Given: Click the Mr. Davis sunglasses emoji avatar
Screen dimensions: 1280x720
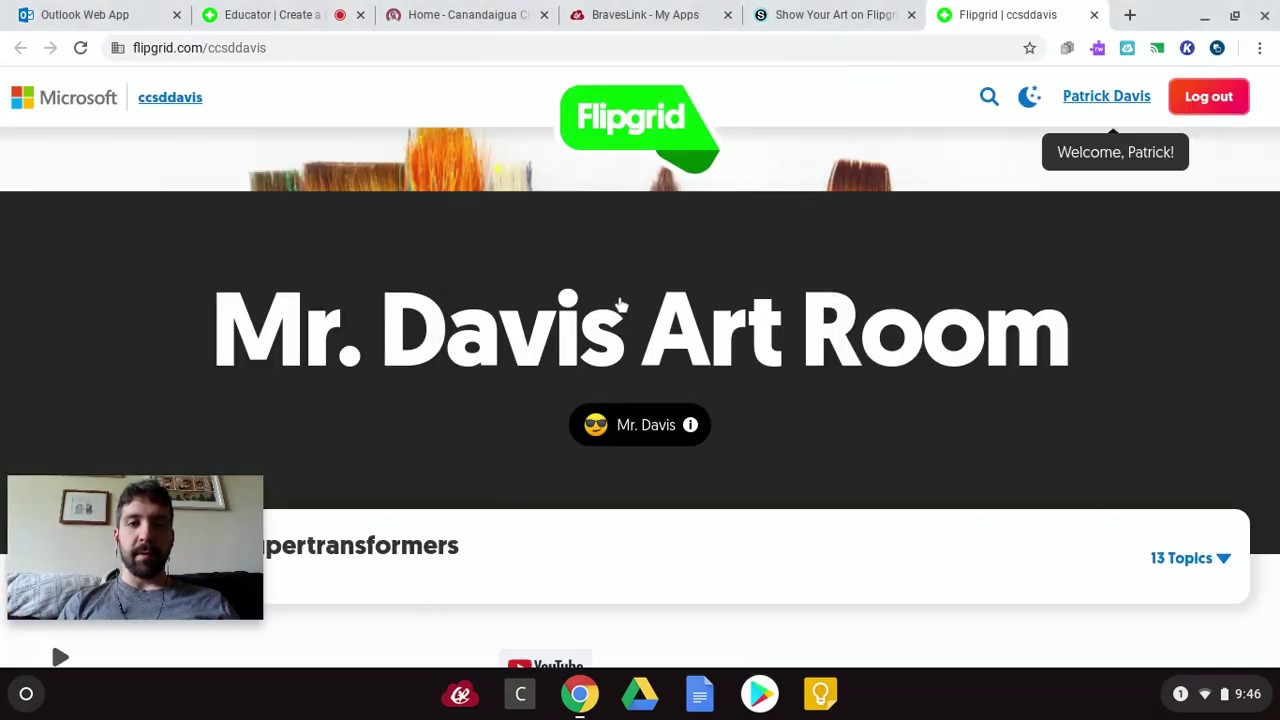Looking at the screenshot, I should click(x=595, y=425).
